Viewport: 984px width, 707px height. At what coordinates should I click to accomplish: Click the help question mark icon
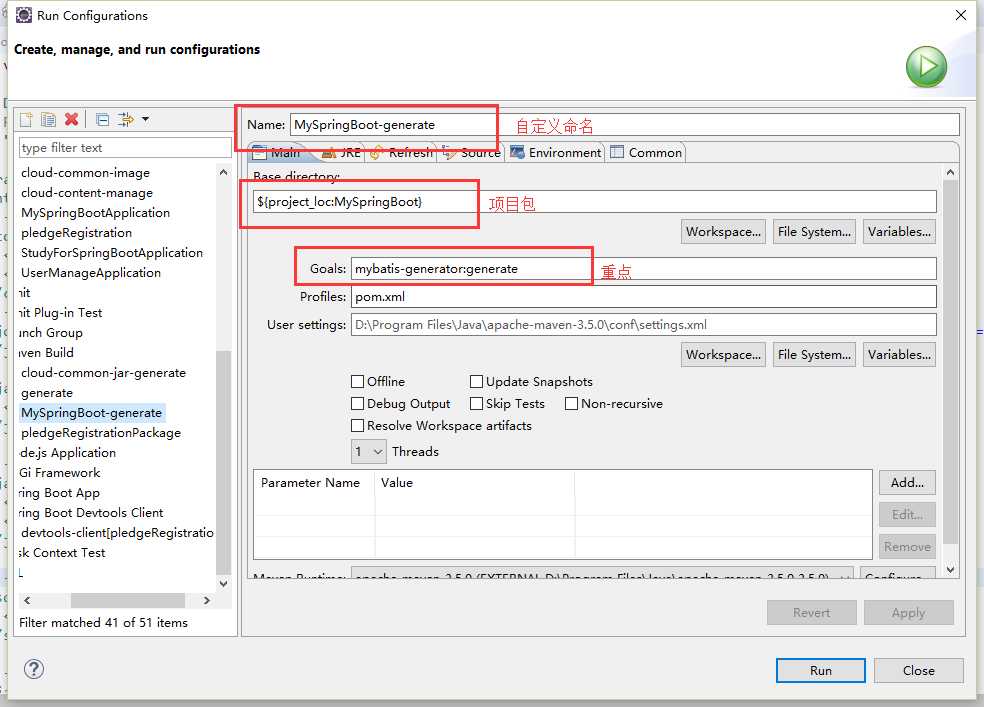tap(34, 669)
